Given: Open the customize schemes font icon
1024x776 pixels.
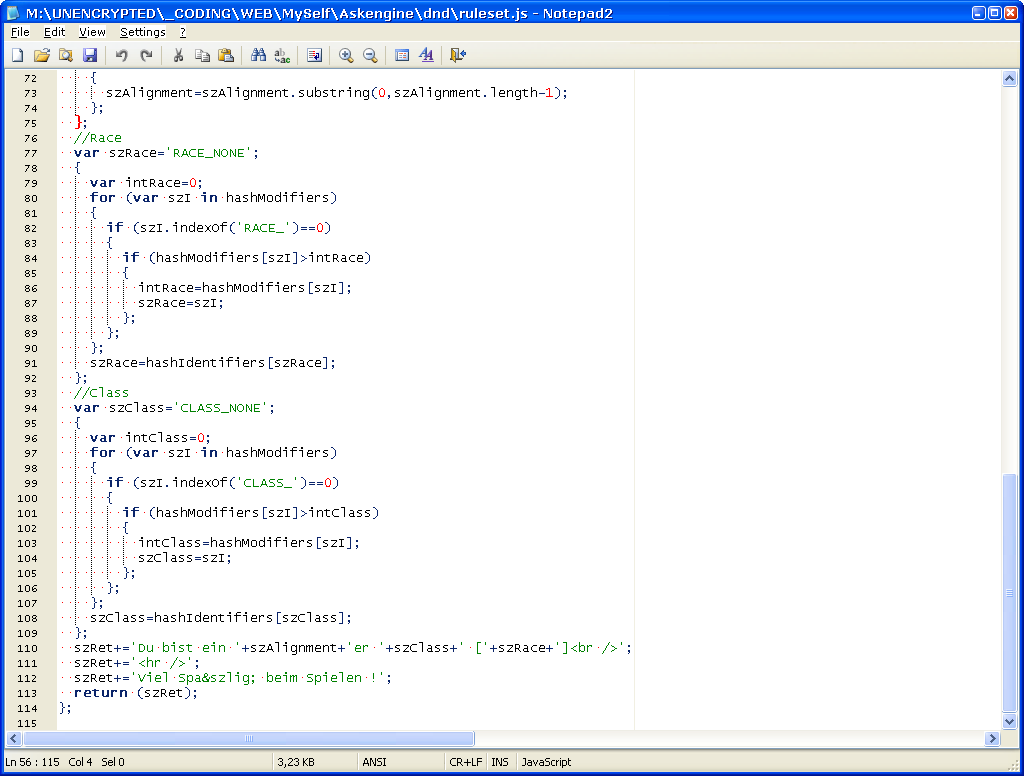Looking at the screenshot, I should click(x=426, y=56).
